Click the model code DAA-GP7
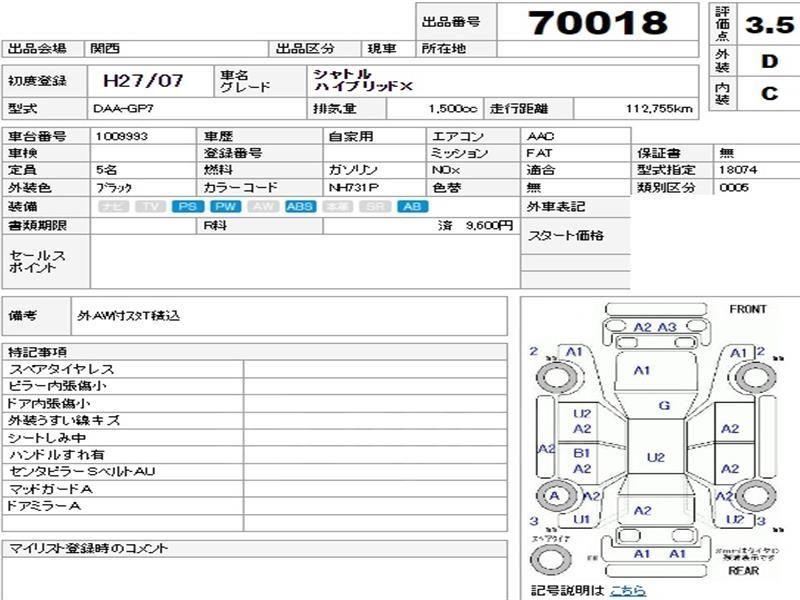800x600 pixels. [x=123, y=109]
